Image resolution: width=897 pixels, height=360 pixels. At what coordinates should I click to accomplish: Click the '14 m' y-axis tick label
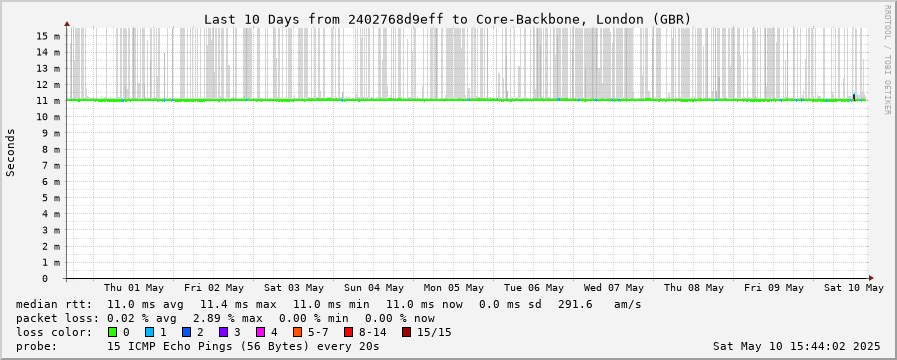tap(48, 52)
